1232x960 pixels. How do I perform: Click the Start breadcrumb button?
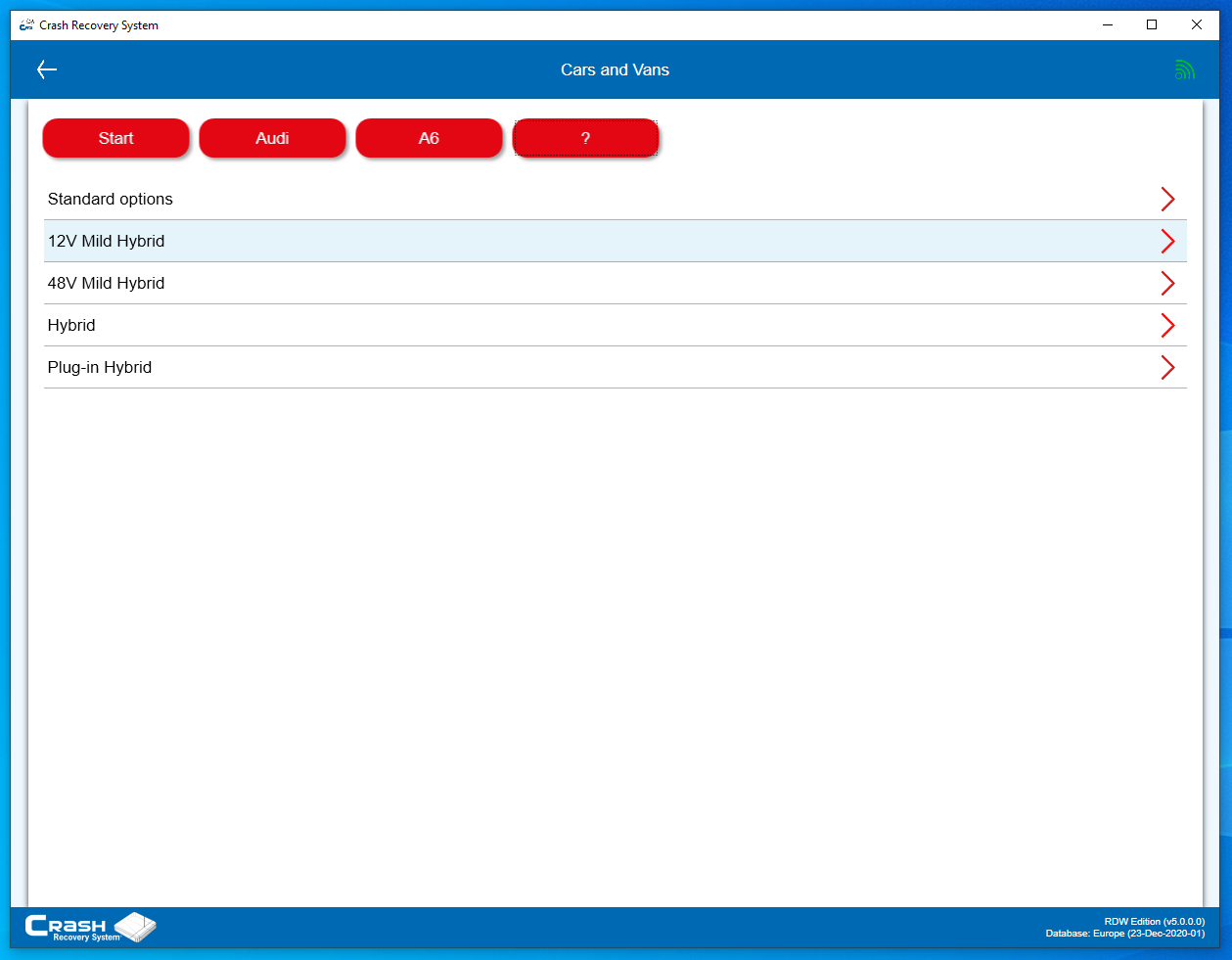pos(115,138)
